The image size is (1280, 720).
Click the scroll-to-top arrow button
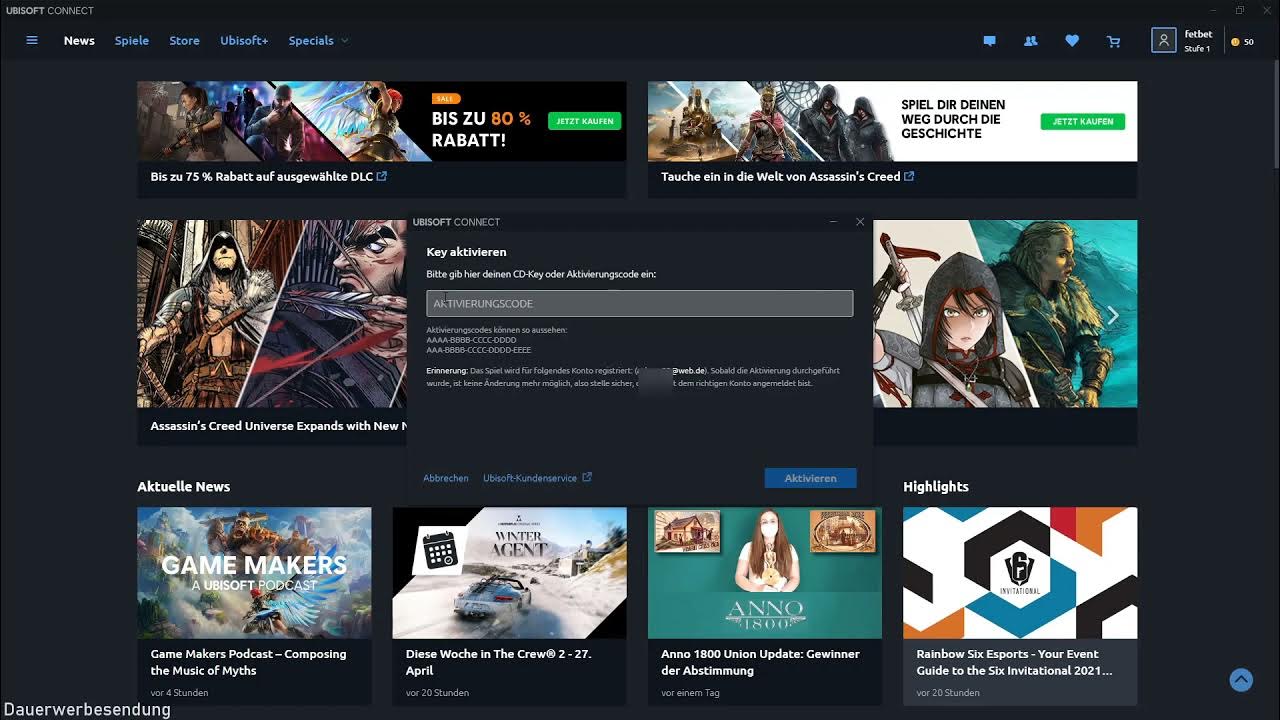click(x=1241, y=680)
